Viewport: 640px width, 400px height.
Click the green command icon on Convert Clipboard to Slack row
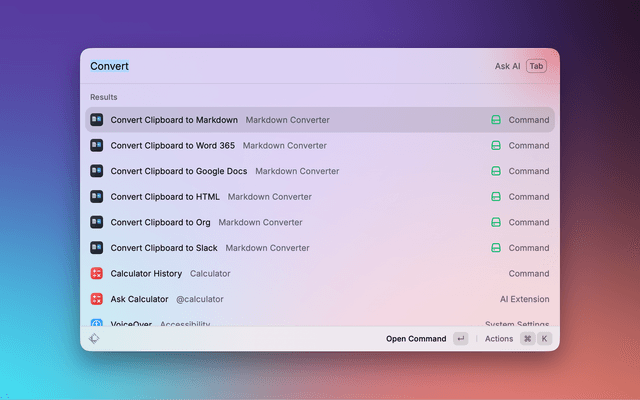(x=495, y=248)
